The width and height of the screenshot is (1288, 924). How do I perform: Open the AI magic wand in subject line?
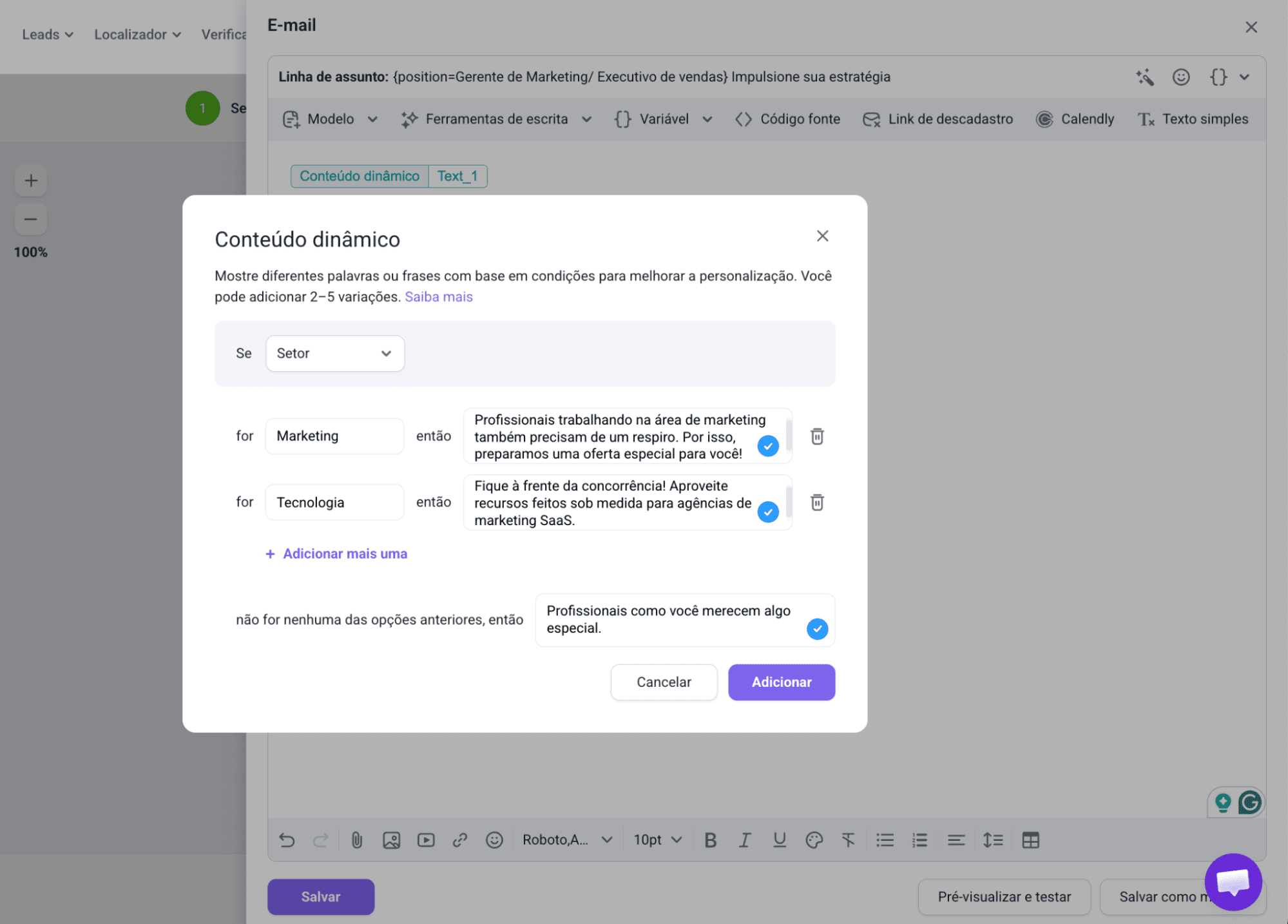click(x=1144, y=77)
